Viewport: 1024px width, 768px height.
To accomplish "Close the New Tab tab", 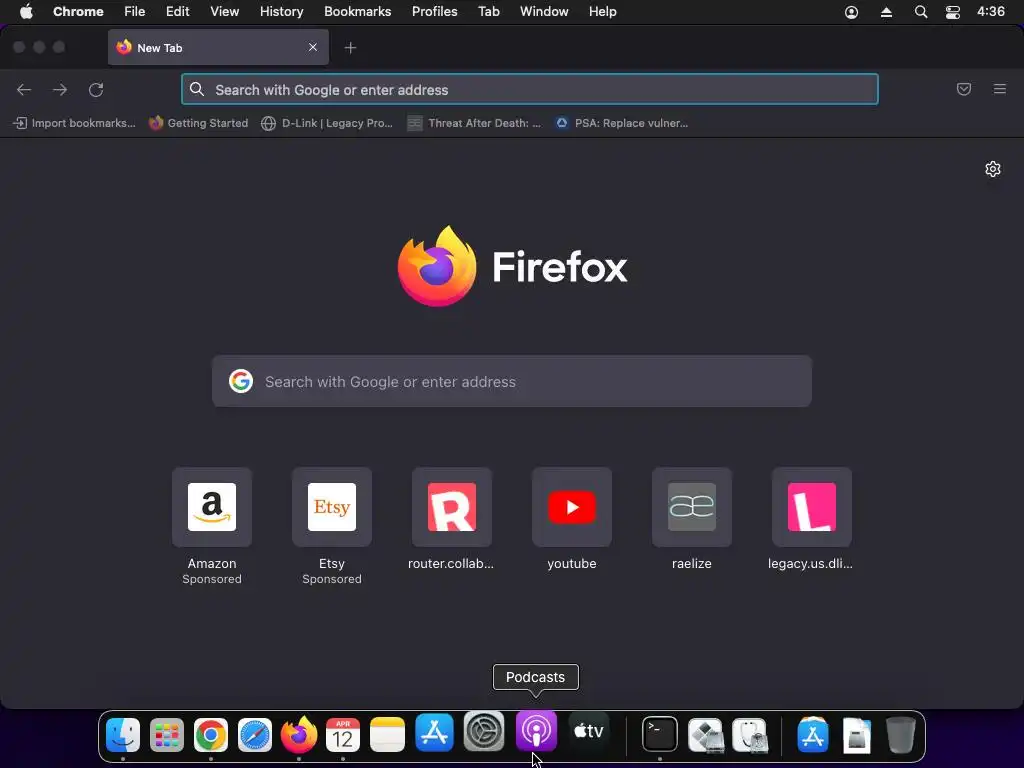I will pos(313,48).
